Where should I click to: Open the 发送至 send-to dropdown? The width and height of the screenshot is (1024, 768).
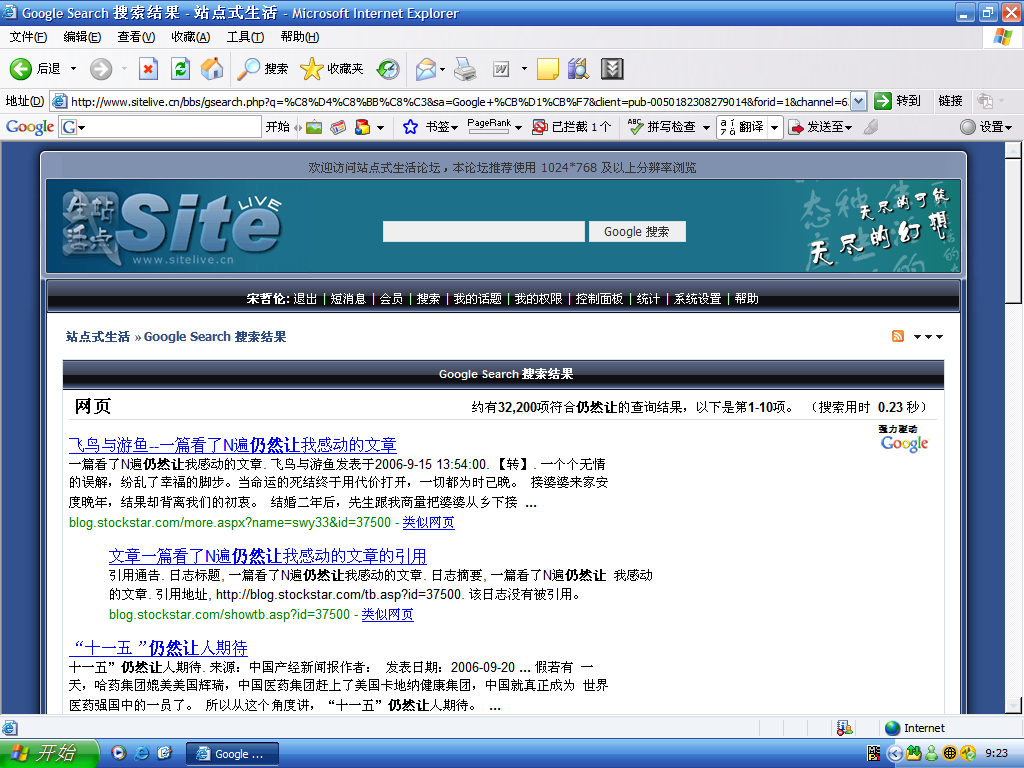coord(820,127)
